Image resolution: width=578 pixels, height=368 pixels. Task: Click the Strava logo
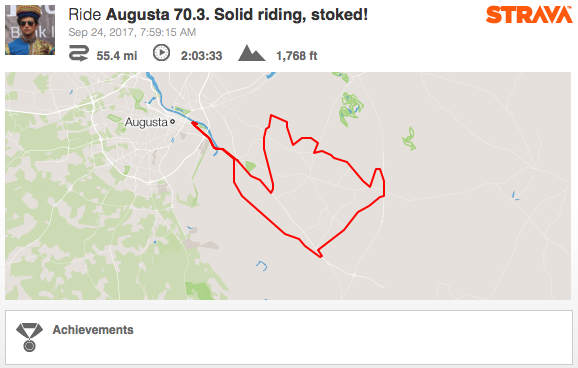point(529,15)
